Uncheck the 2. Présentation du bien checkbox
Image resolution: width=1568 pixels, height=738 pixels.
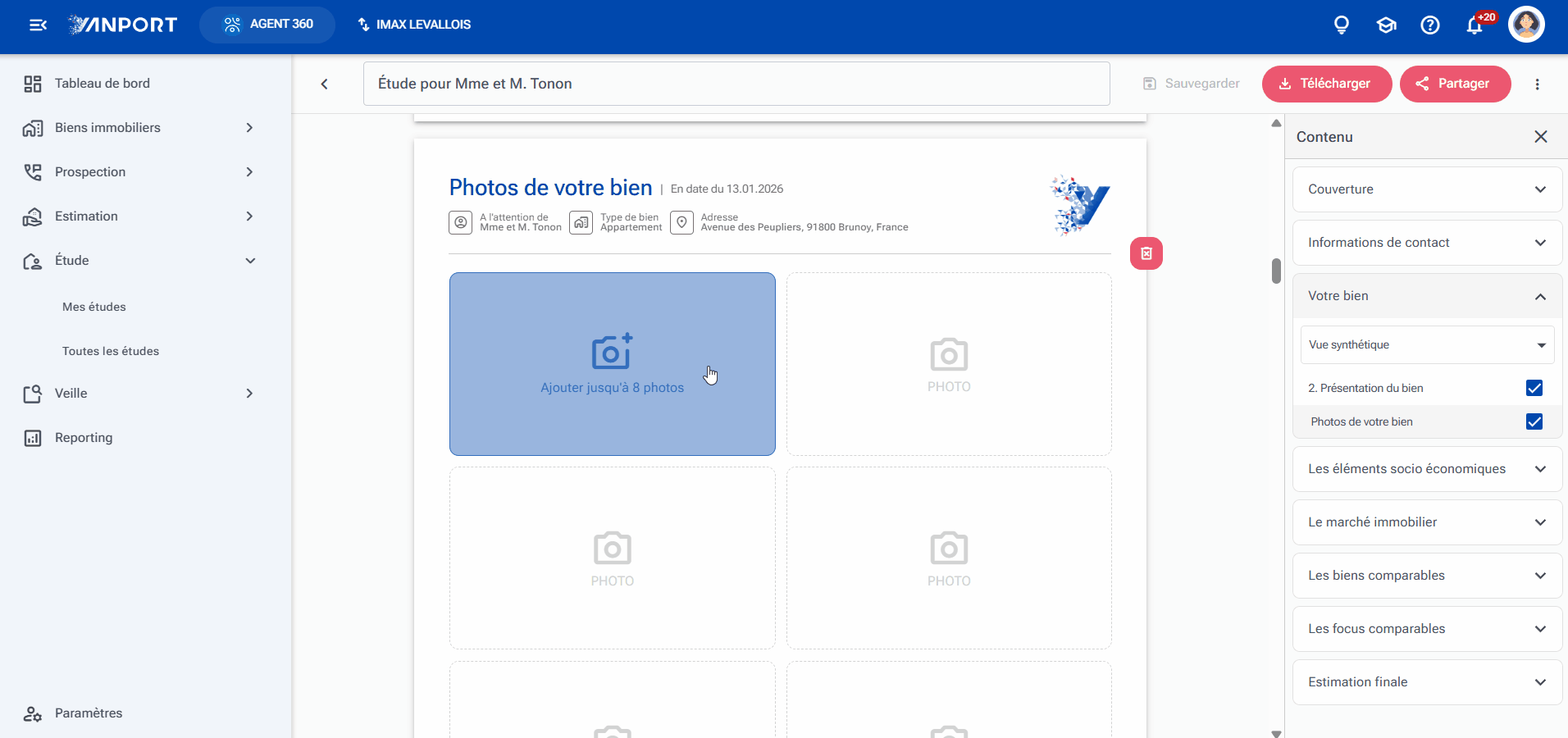(x=1534, y=388)
